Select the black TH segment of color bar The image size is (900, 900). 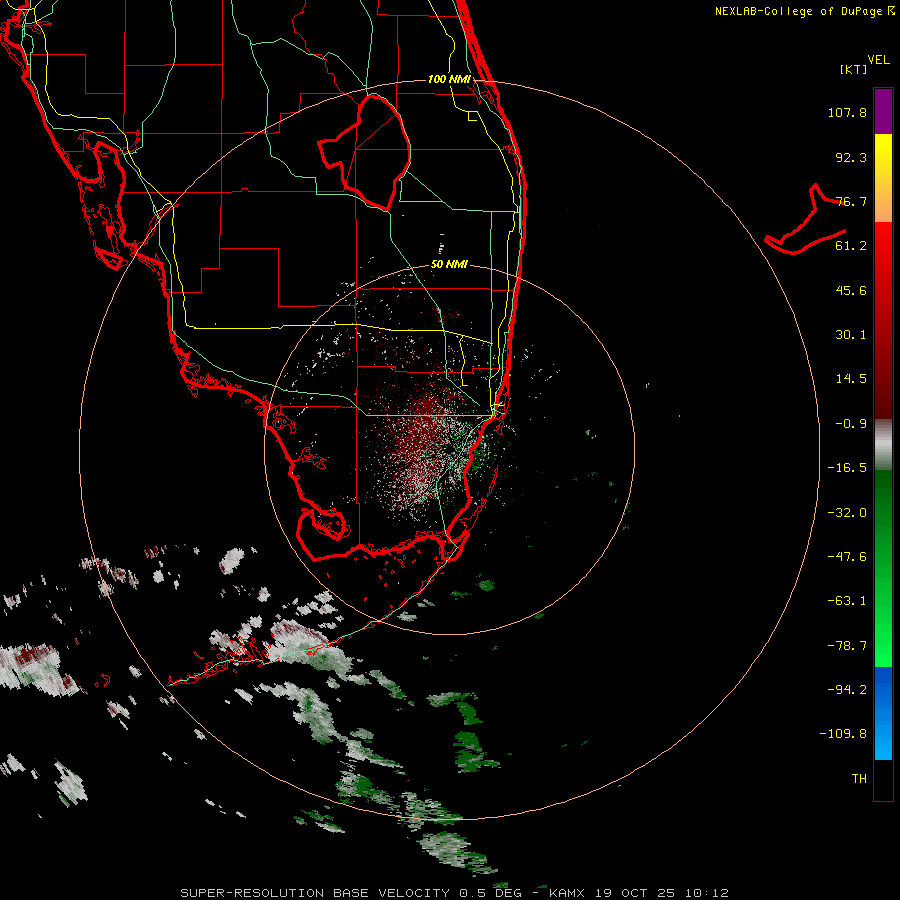pos(883,779)
